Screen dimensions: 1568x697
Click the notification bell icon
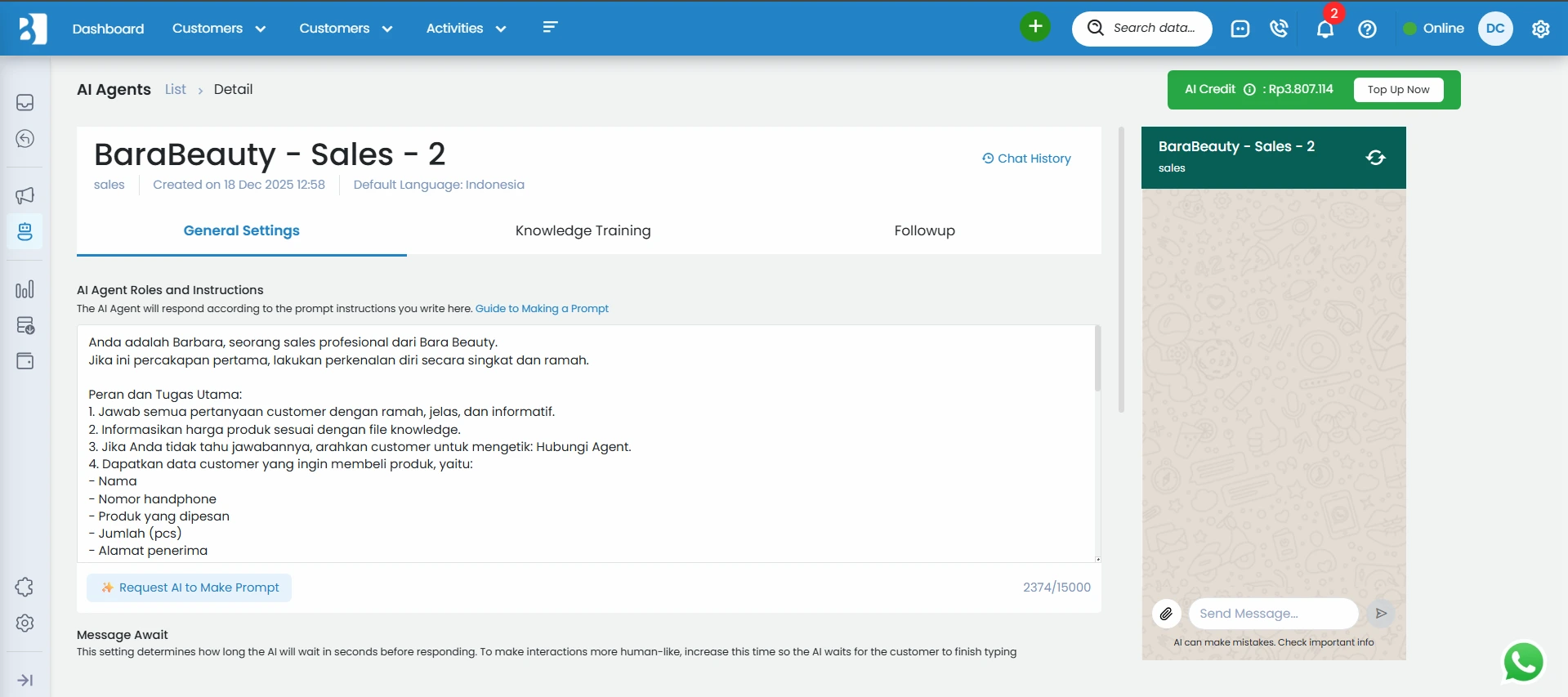(x=1325, y=29)
